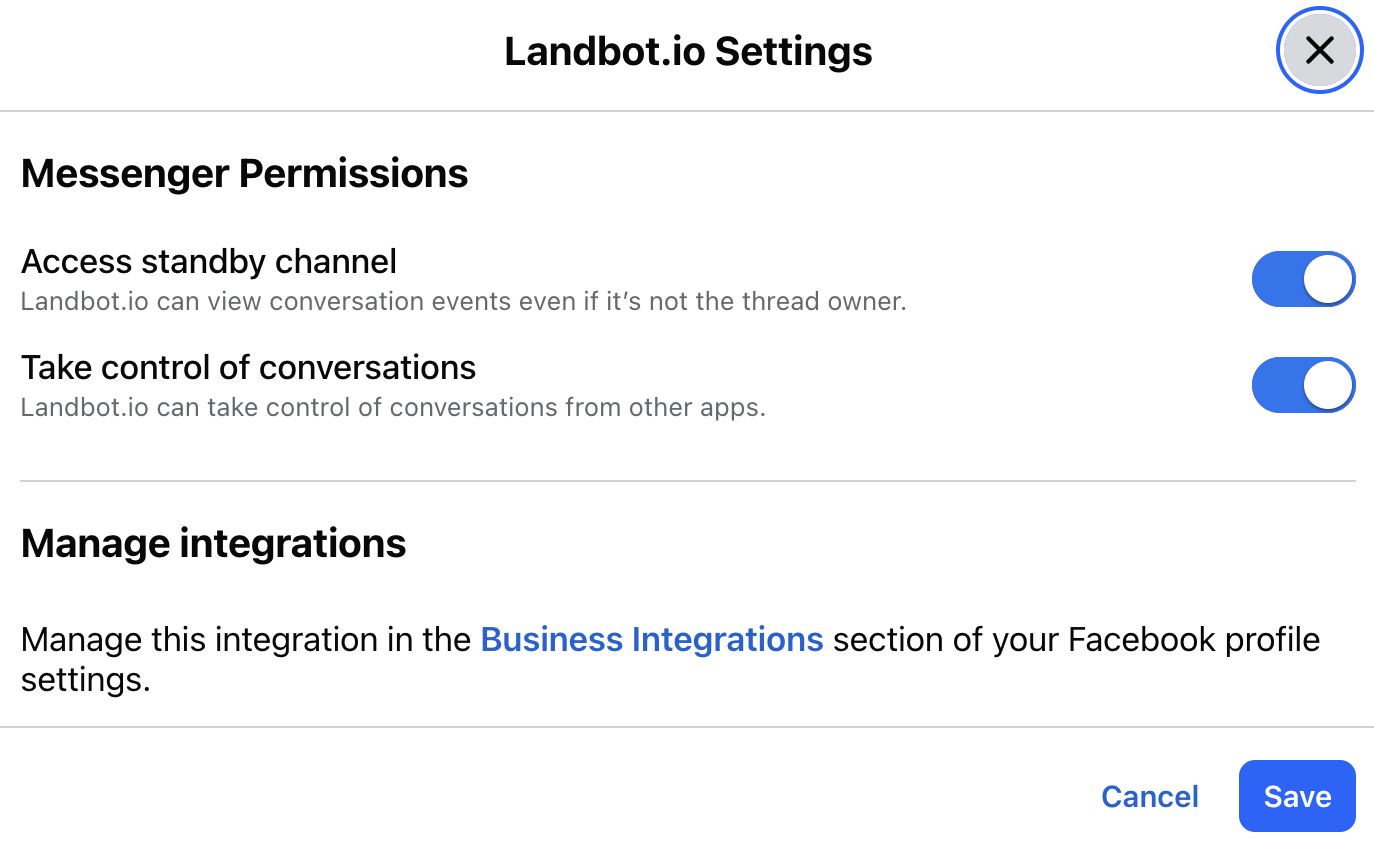Turn off Take control of conversations toggle
1374x854 pixels.
[x=1303, y=385]
